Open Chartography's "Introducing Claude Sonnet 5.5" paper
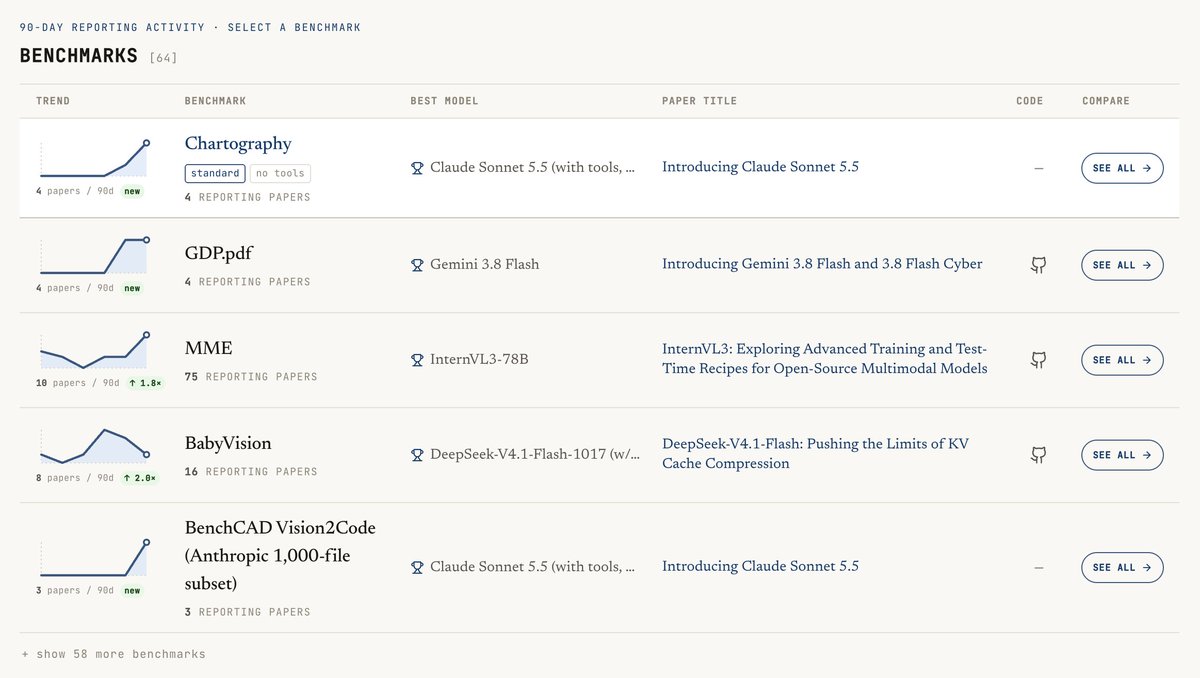Image resolution: width=1200 pixels, height=678 pixels. tap(760, 167)
